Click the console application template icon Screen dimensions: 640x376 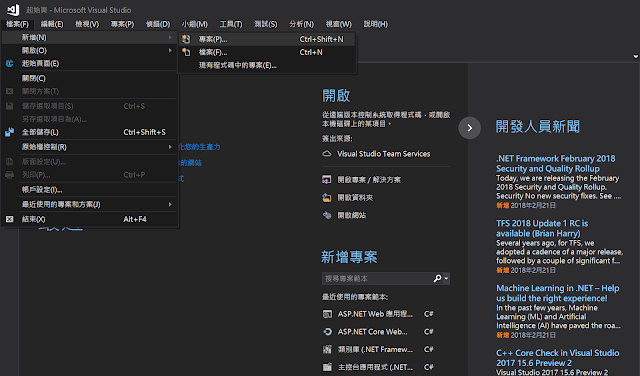point(327,367)
